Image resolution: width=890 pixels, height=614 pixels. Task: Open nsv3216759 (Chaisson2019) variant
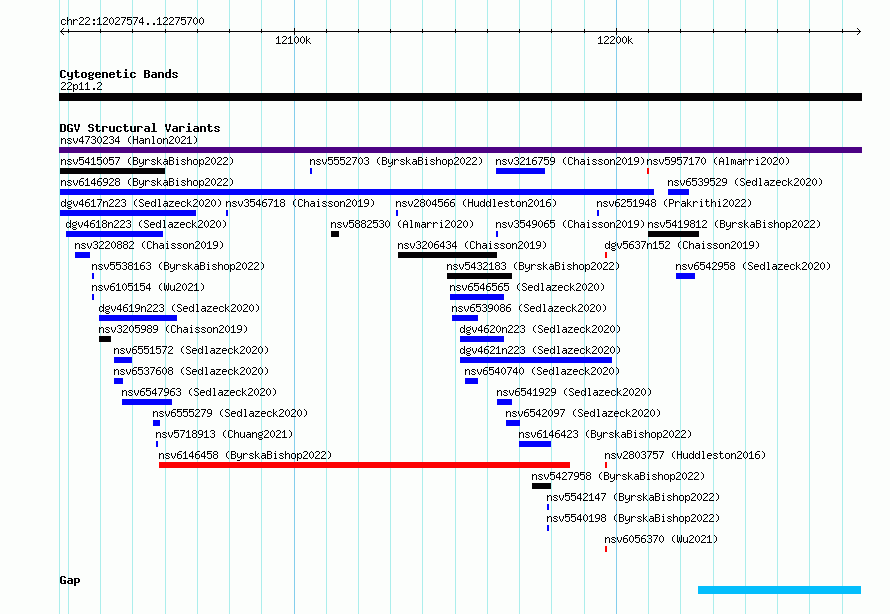[x=570, y=161]
